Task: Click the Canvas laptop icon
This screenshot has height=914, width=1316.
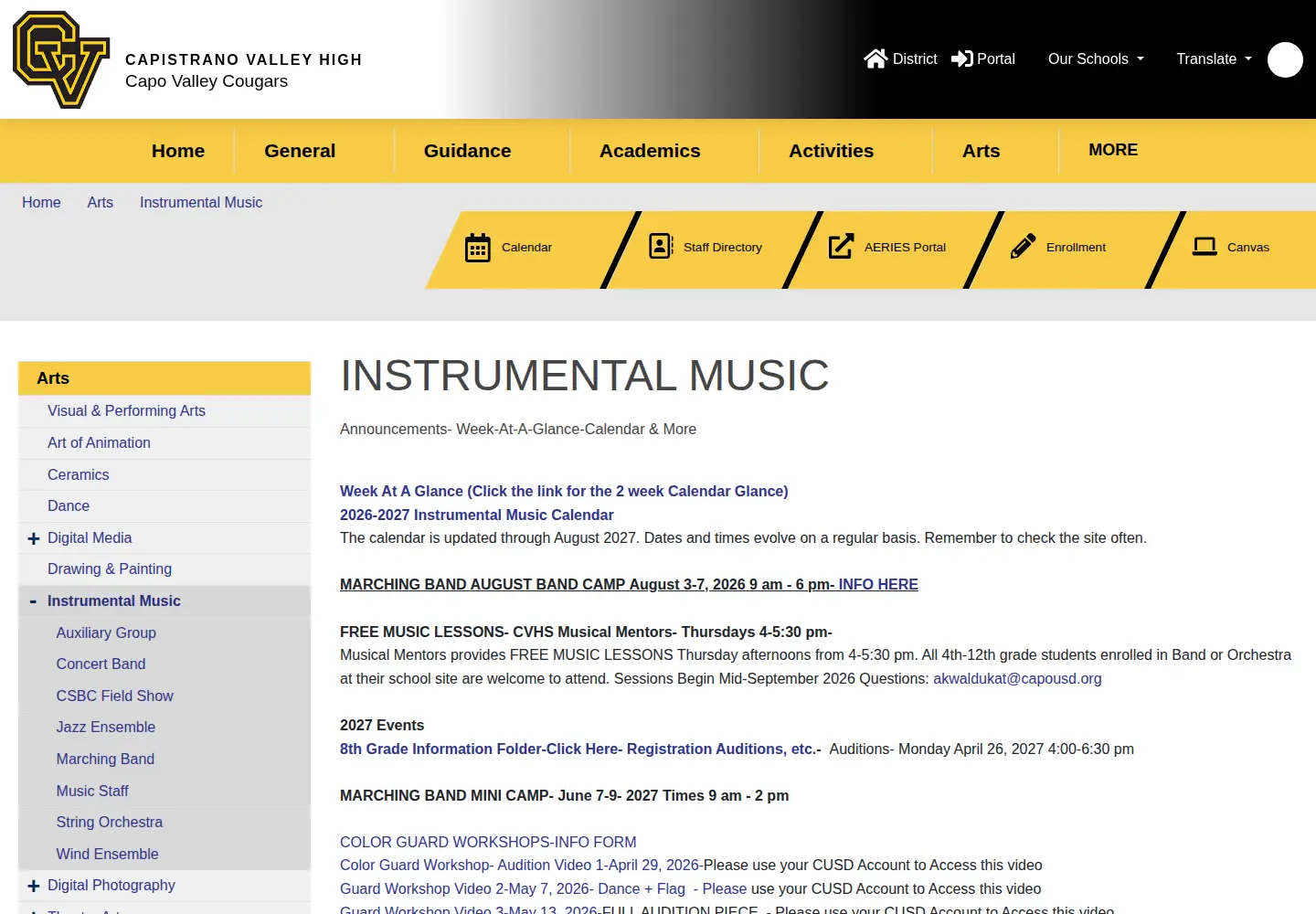Action: (1205, 247)
